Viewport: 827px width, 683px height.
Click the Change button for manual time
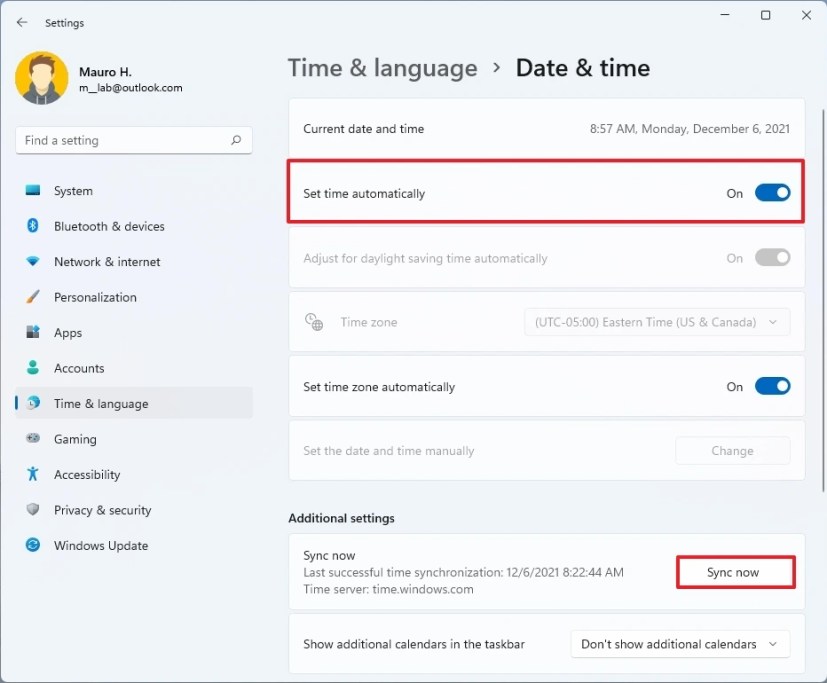[733, 451]
